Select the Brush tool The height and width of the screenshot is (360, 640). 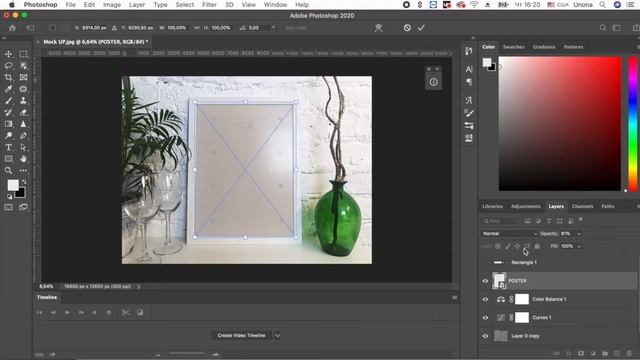8,100
